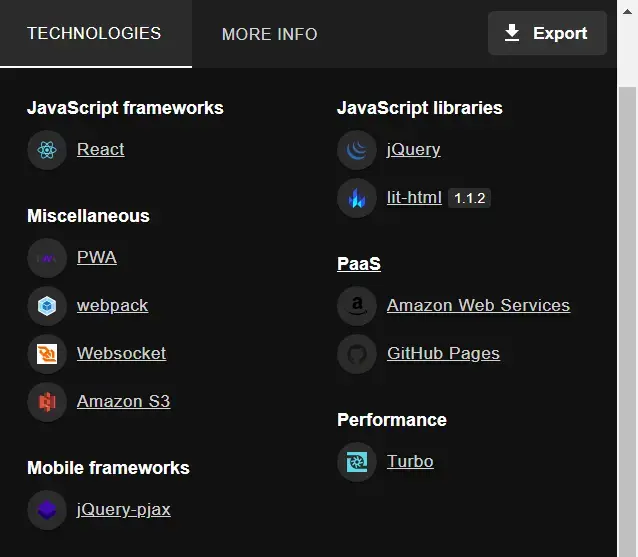
Task: Click the GitHub Pages octocat icon
Action: point(356,354)
